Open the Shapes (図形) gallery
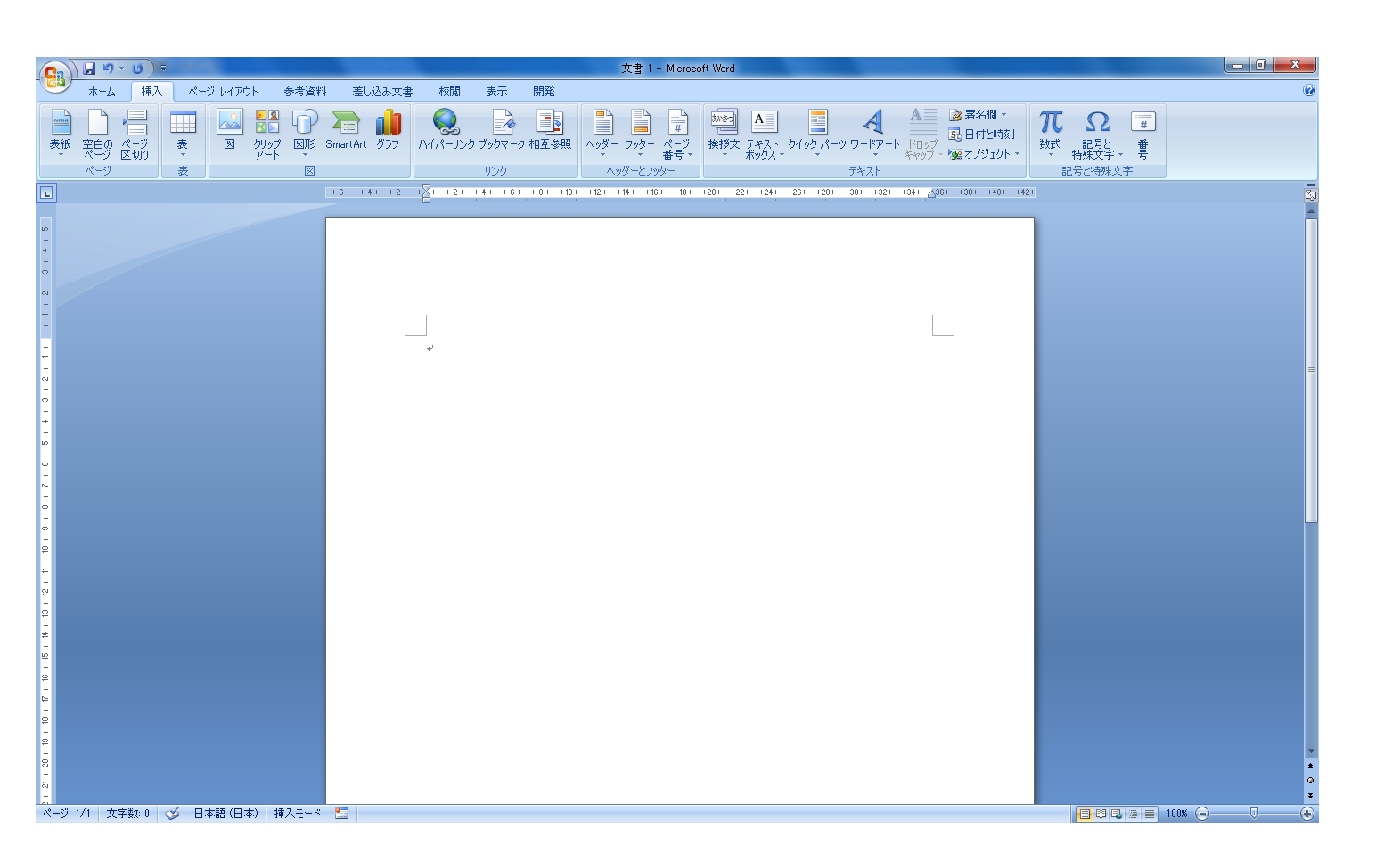1392x868 pixels. coord(305,134)
